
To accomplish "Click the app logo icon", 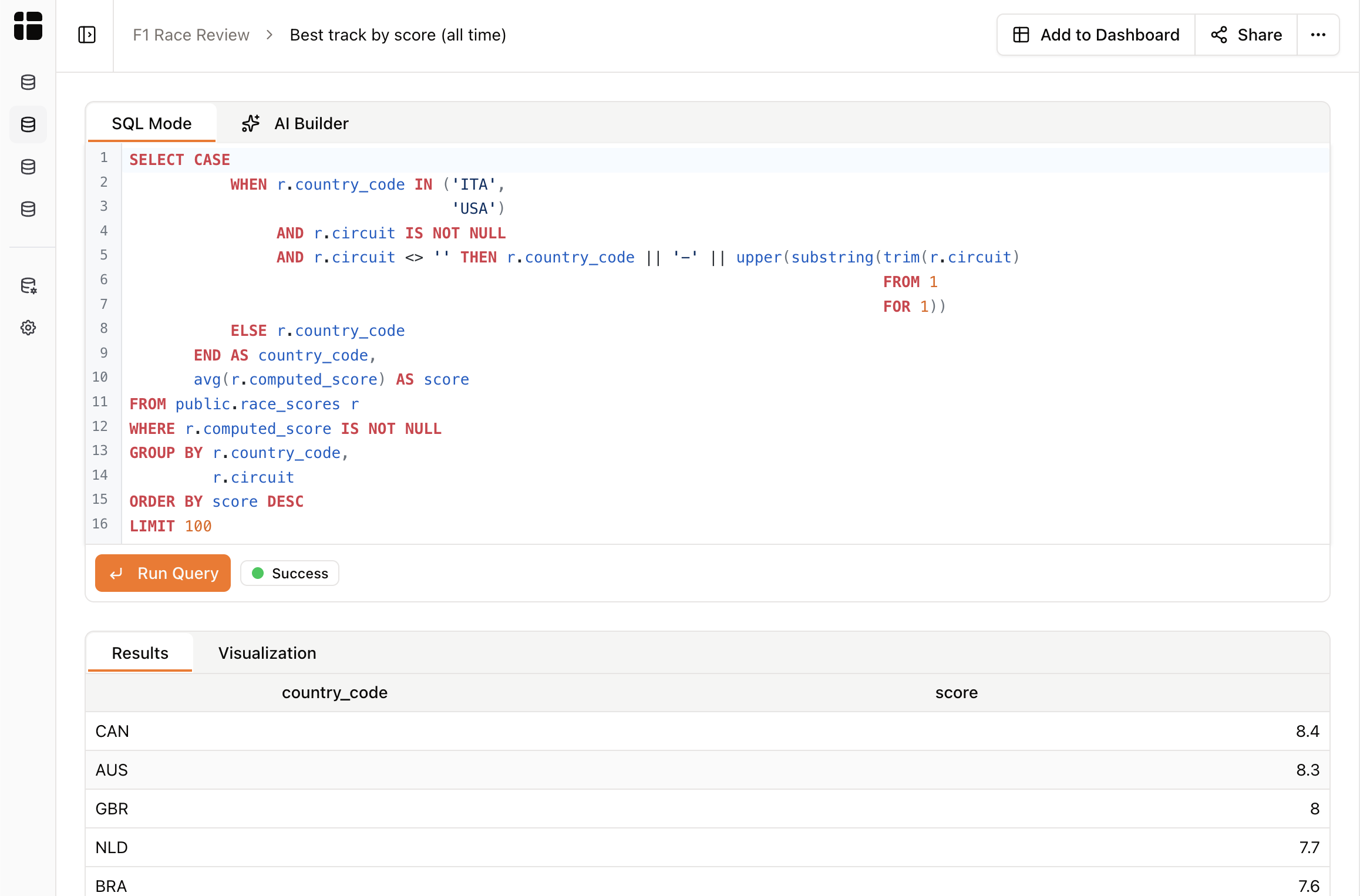I will point(28,26).
